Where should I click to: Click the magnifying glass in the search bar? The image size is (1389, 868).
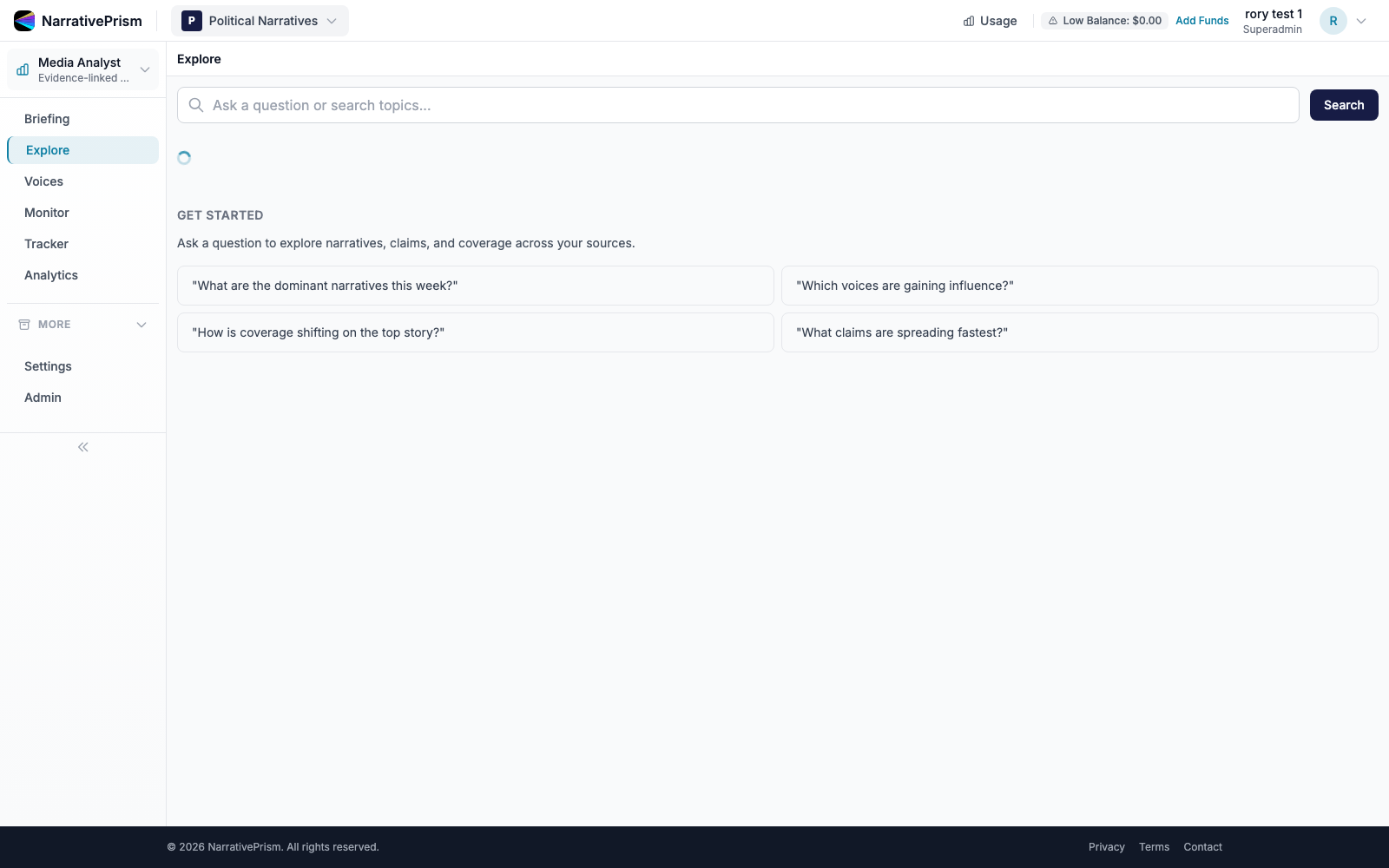tap(195, 105)
